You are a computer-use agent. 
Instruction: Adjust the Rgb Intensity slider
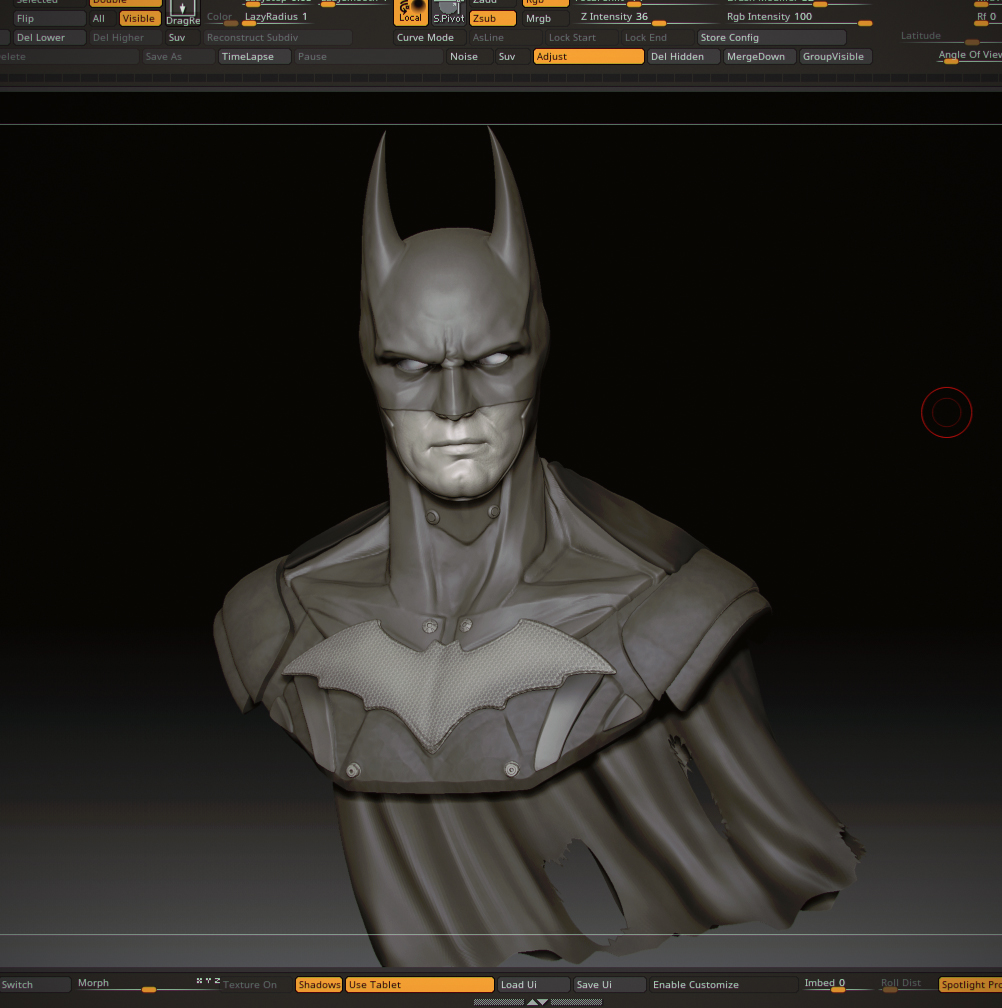click(x=798, y=19)
